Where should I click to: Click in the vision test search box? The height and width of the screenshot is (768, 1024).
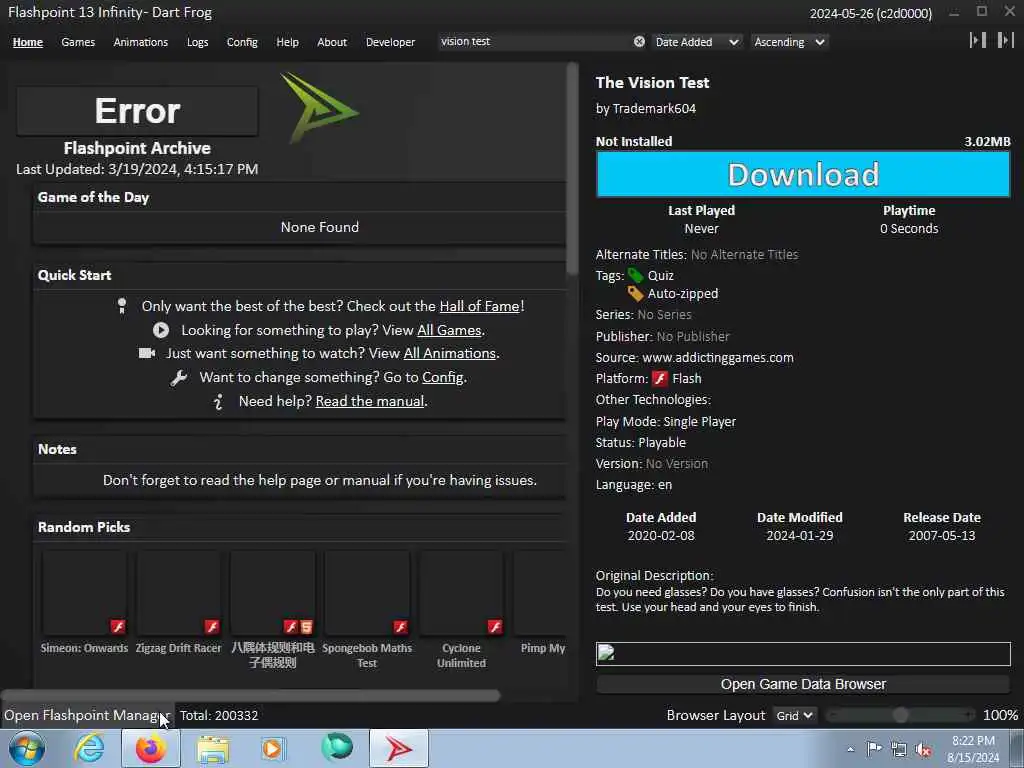tap(536, 42)
